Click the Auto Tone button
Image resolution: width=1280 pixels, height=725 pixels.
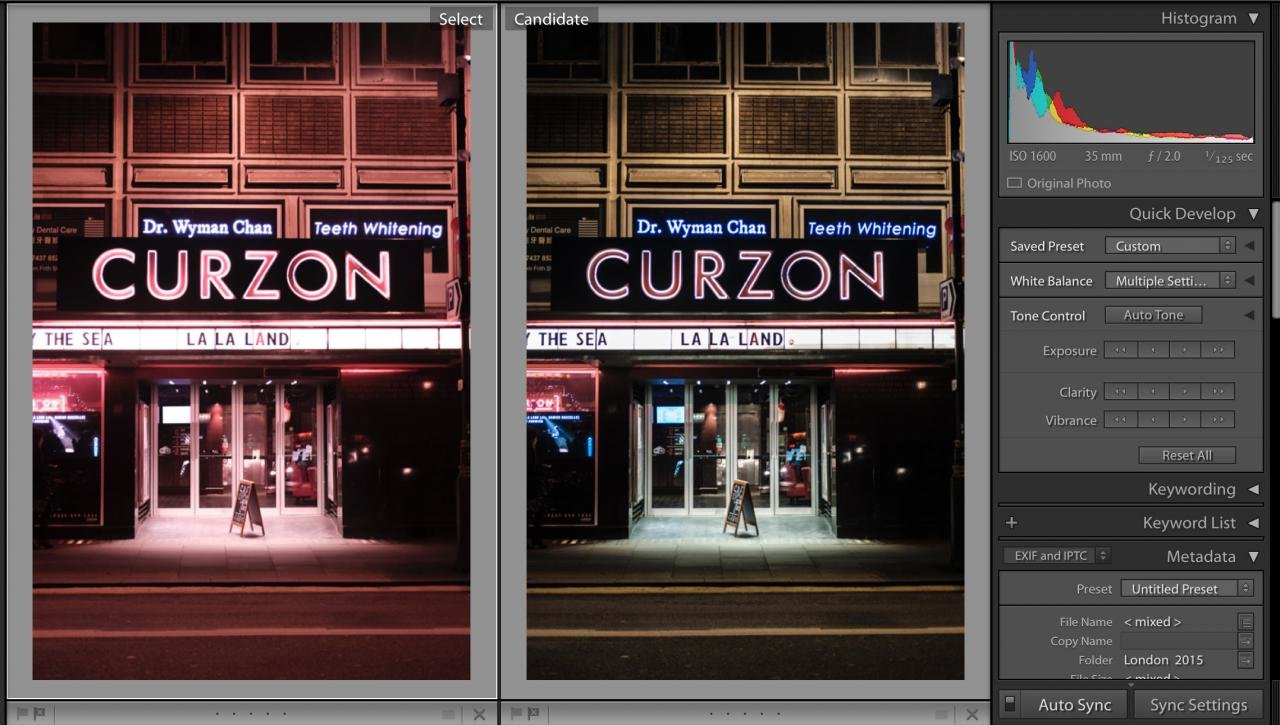click(x=1153, y=315)
